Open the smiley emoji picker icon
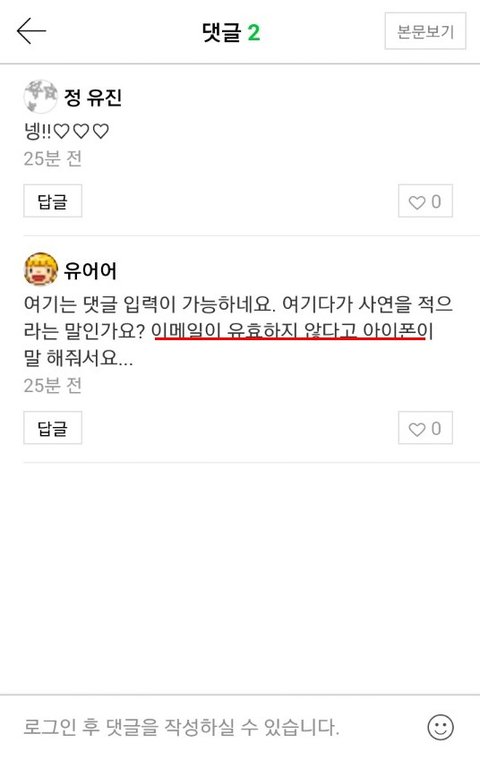Image resolution: width=480 pixels, height=760 pixels. (x=440, y=727)
